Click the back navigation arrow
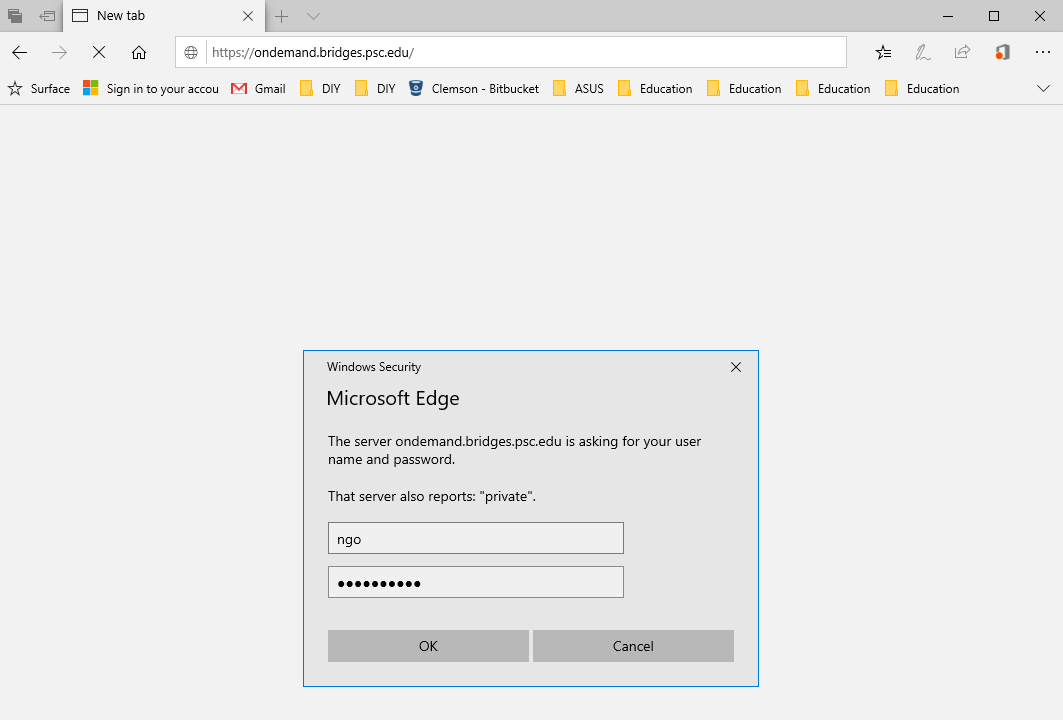The image size is (1063, 720). (20, 53)
